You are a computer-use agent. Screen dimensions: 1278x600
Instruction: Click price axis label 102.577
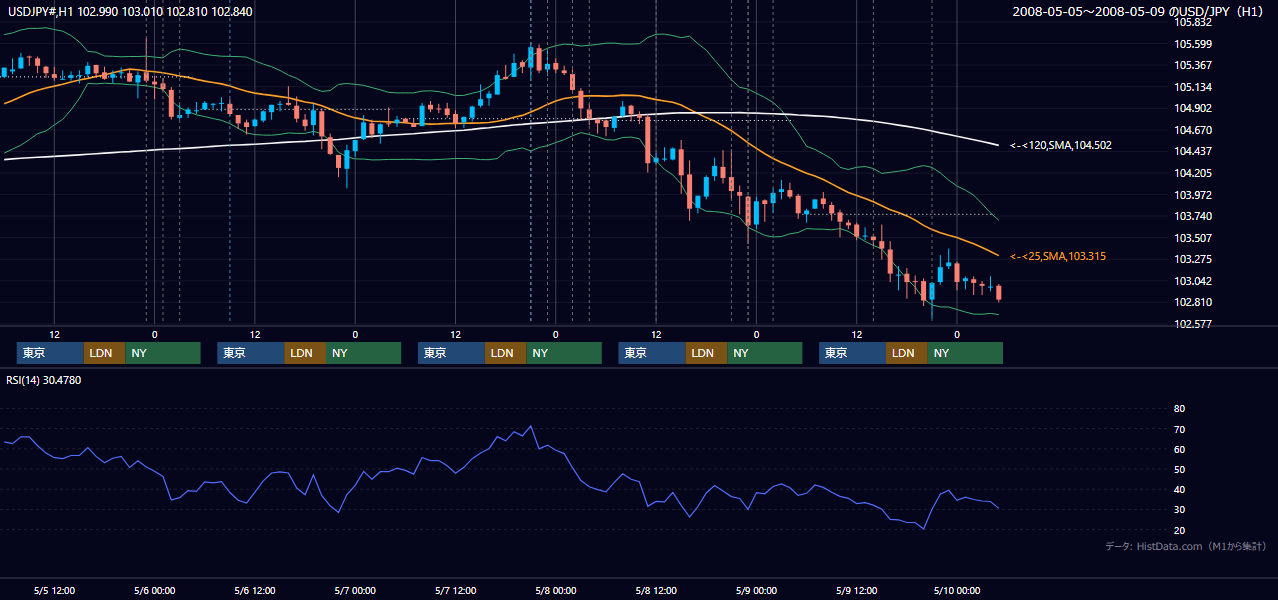pos(1193,325)
